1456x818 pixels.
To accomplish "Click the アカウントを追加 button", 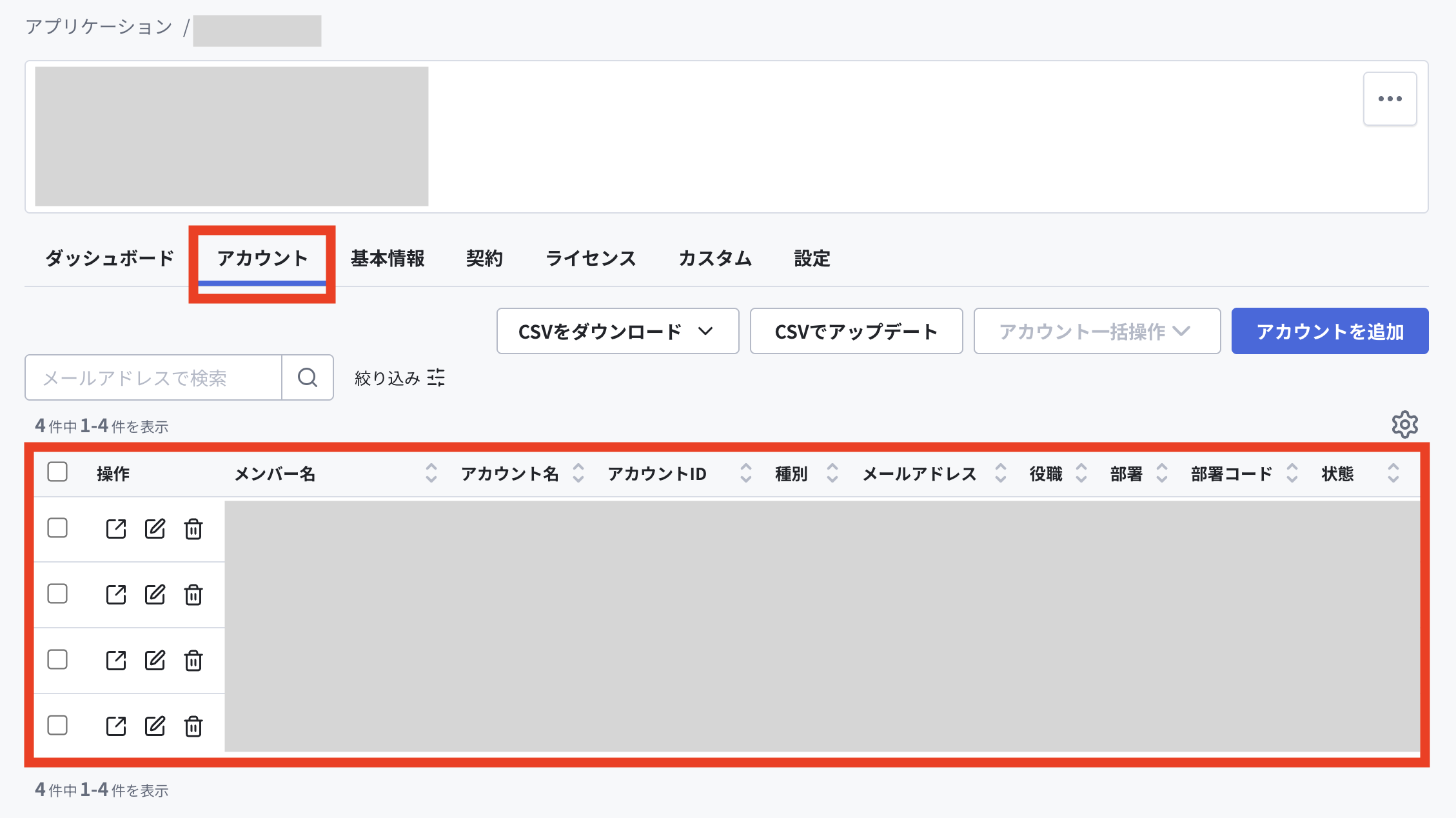I will (1330, 331).
